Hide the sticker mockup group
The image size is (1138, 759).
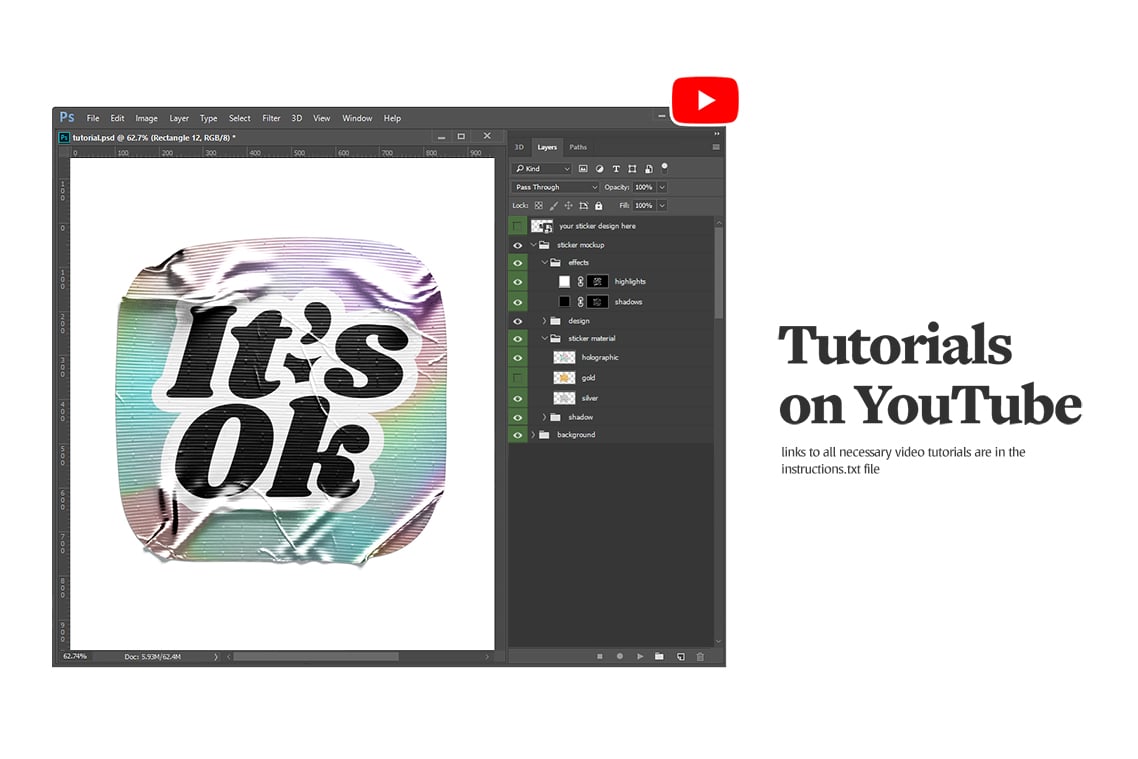[x=518, y=244]
